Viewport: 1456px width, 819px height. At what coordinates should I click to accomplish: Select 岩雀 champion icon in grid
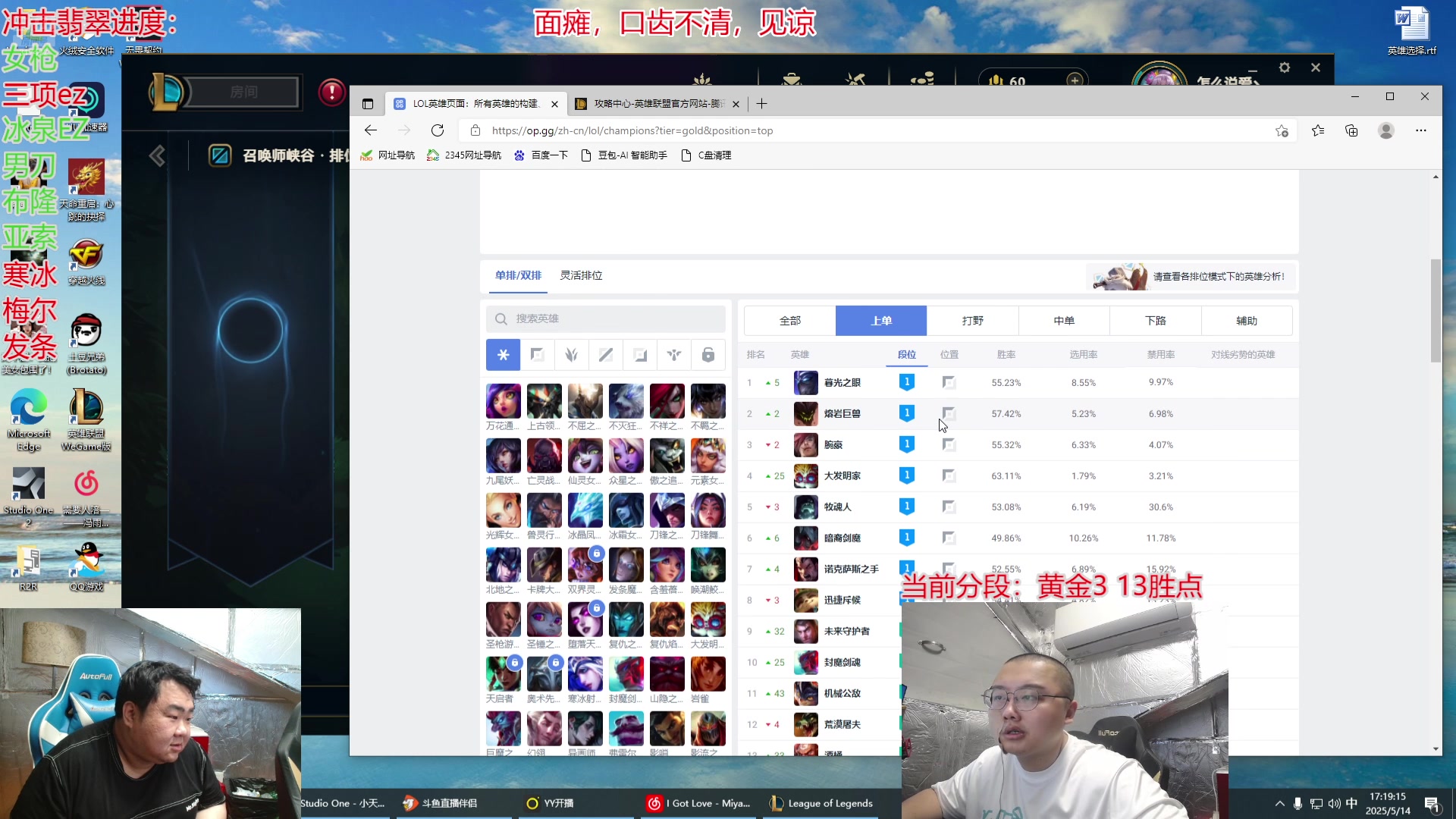[x=708, y=674]
